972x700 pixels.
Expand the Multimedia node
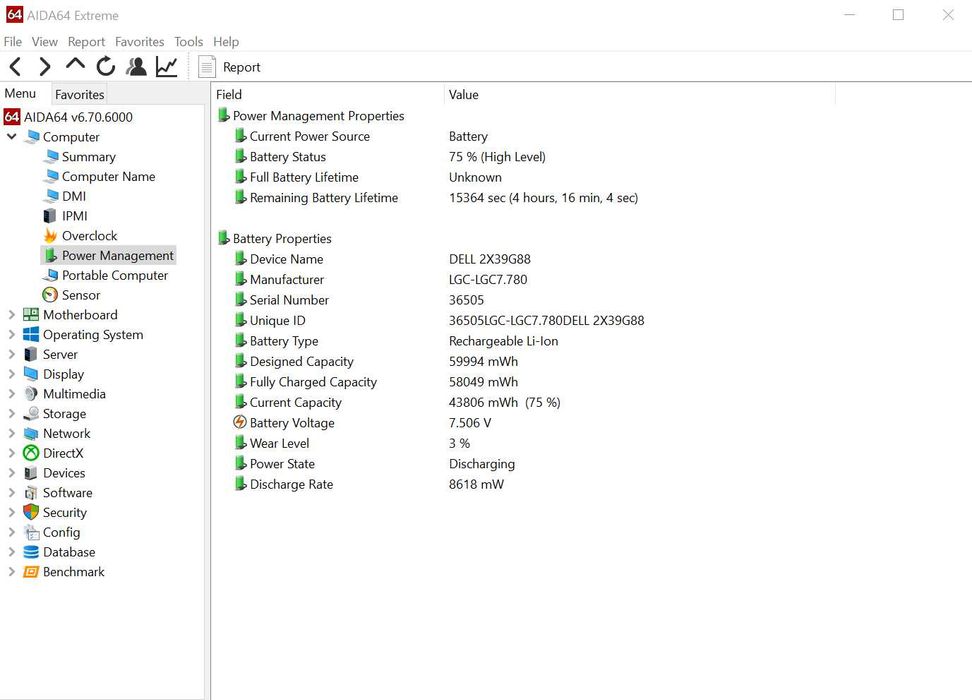tap(11, 394)
